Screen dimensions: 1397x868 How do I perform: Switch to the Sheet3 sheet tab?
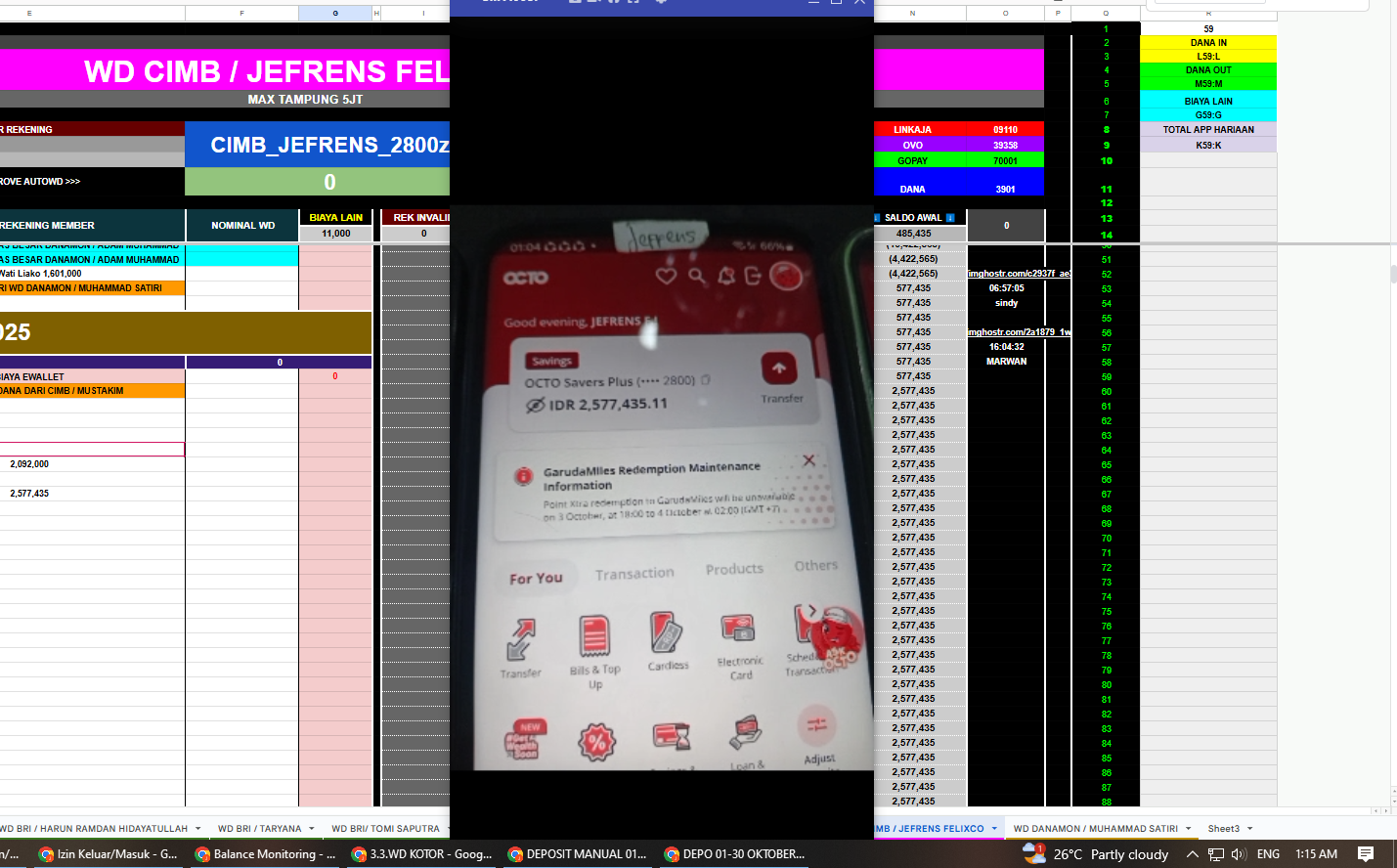coord(1223,828)
